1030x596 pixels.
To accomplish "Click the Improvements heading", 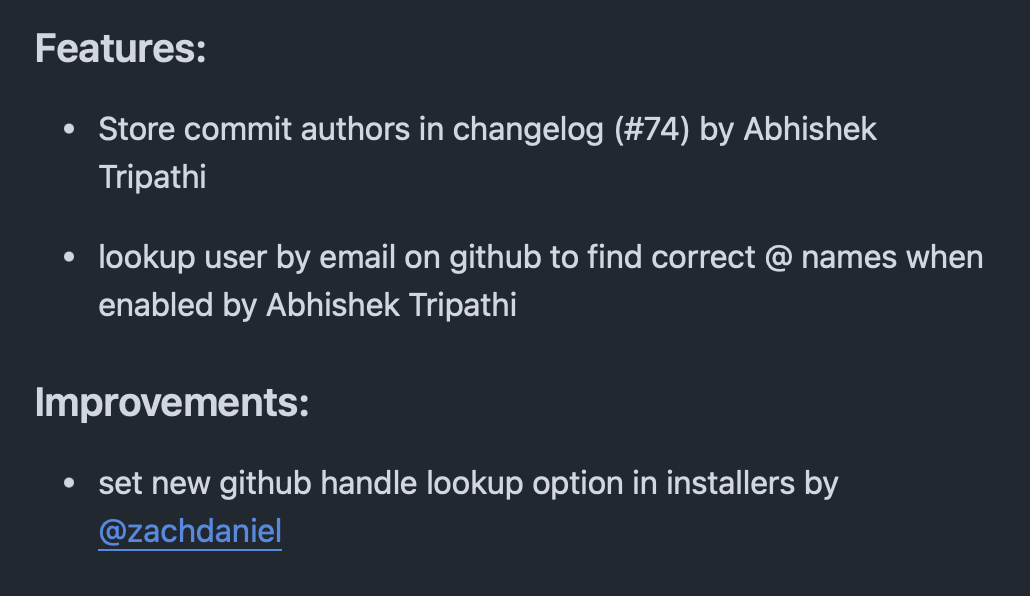I will click(x=172, y=402).
